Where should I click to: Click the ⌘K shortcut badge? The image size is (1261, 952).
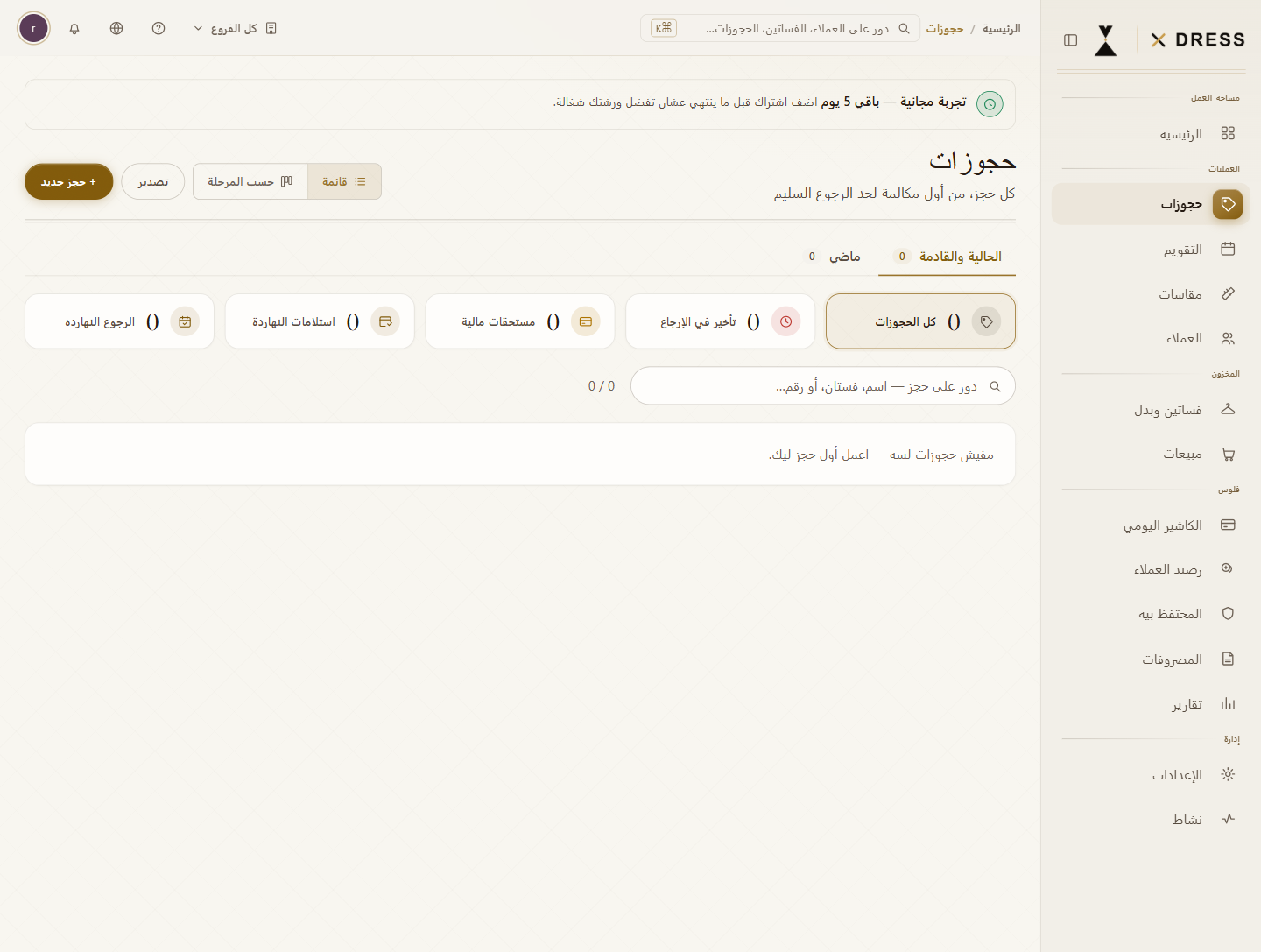(664, 28)
